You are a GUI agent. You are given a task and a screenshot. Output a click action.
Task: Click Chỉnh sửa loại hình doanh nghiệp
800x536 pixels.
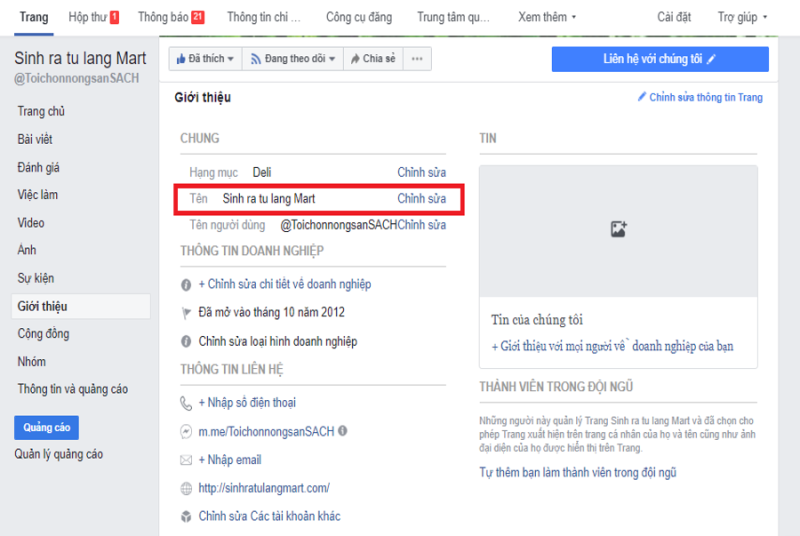pos(278,341)
